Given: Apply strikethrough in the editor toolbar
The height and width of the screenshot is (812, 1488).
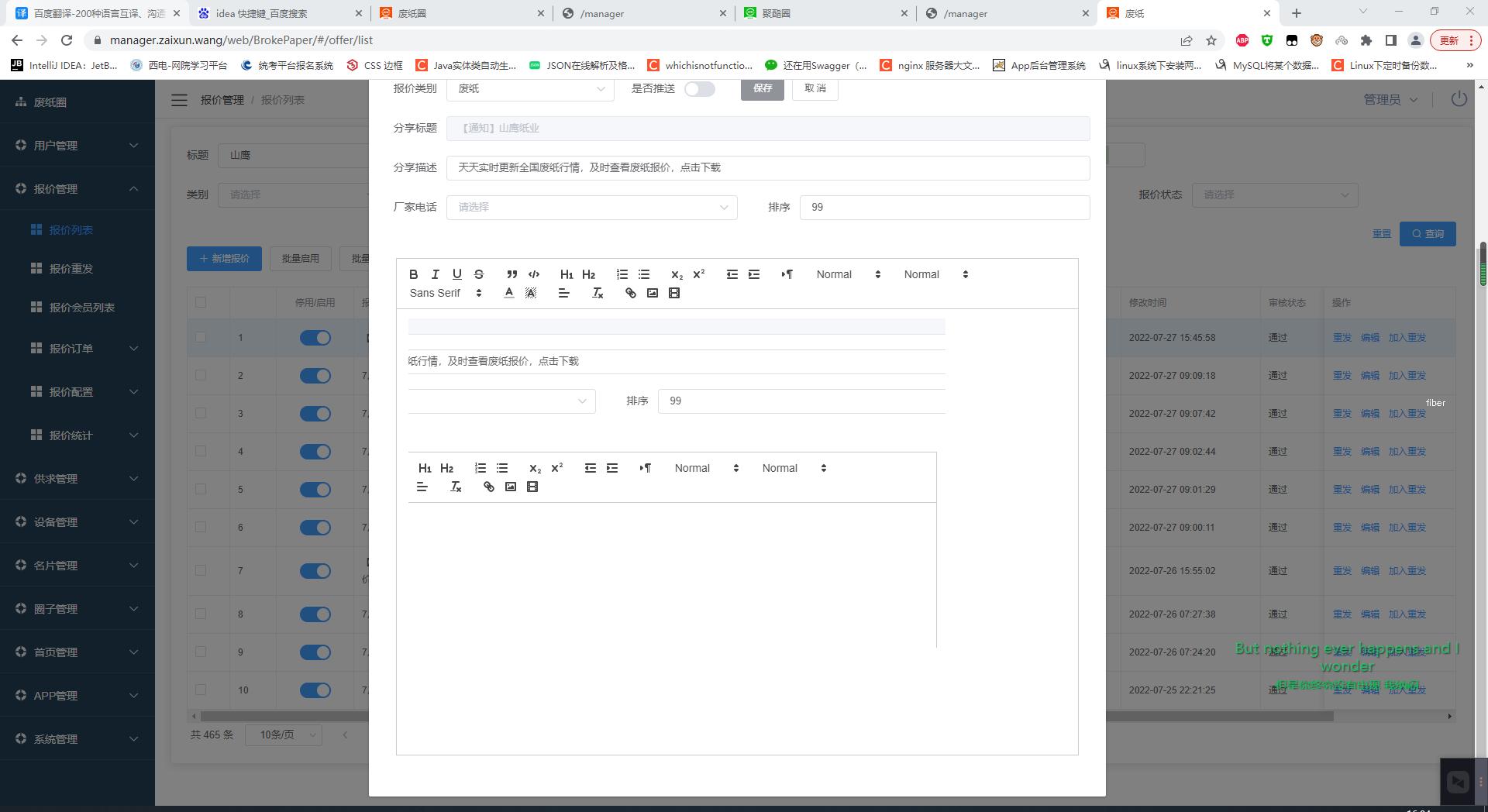Looking at the screenshot, I should point(479,274).
